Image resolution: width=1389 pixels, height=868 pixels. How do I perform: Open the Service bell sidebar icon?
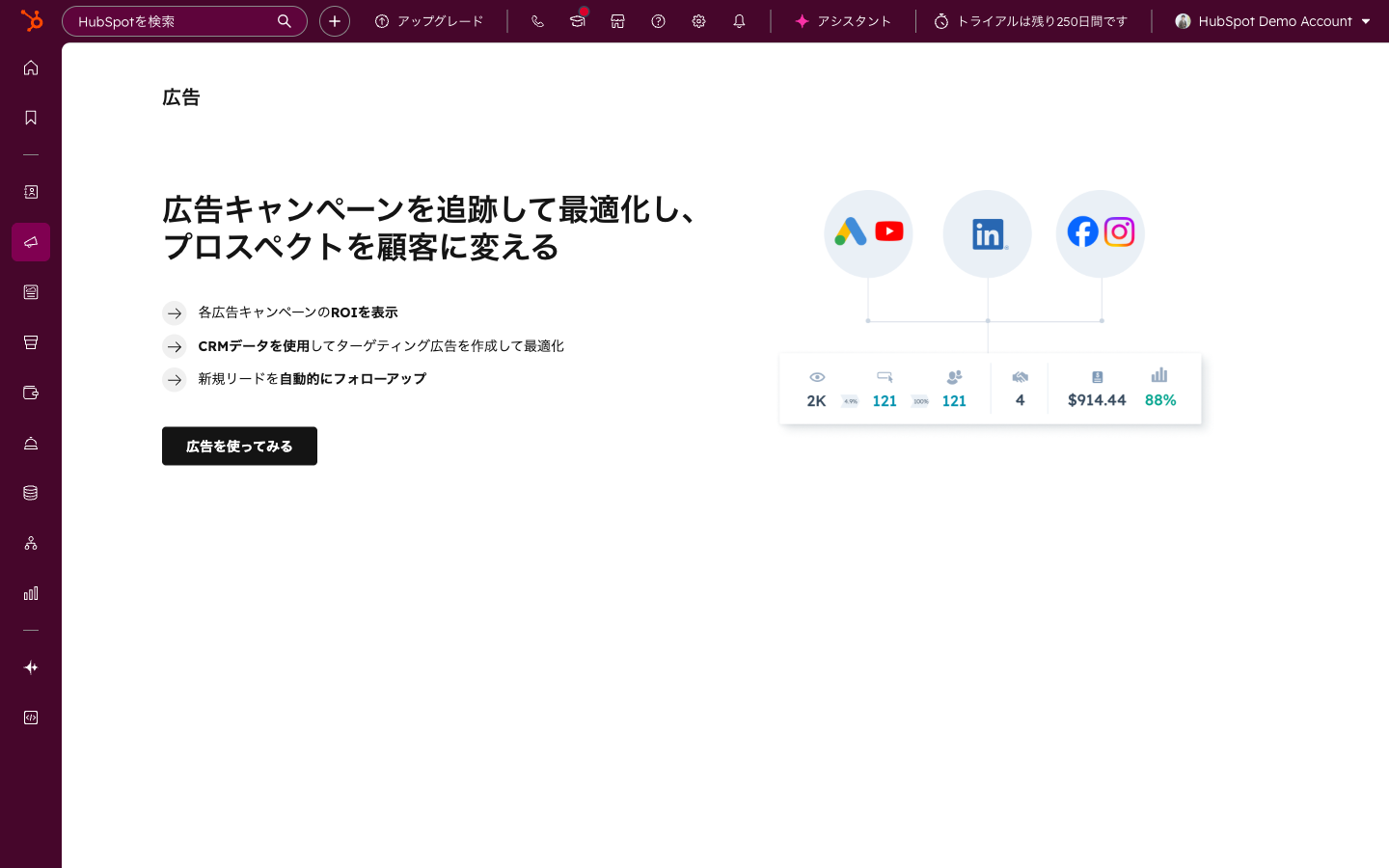31,443
